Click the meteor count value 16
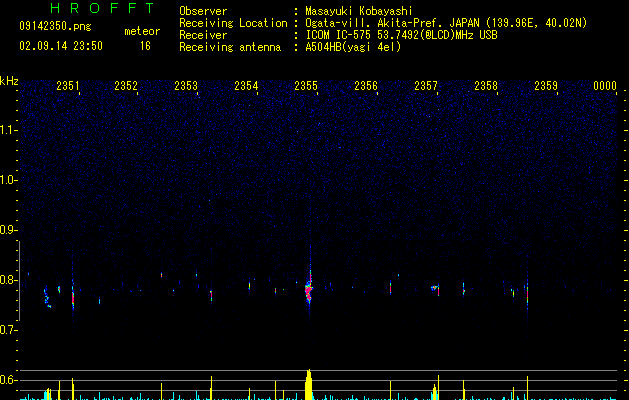 145,46
